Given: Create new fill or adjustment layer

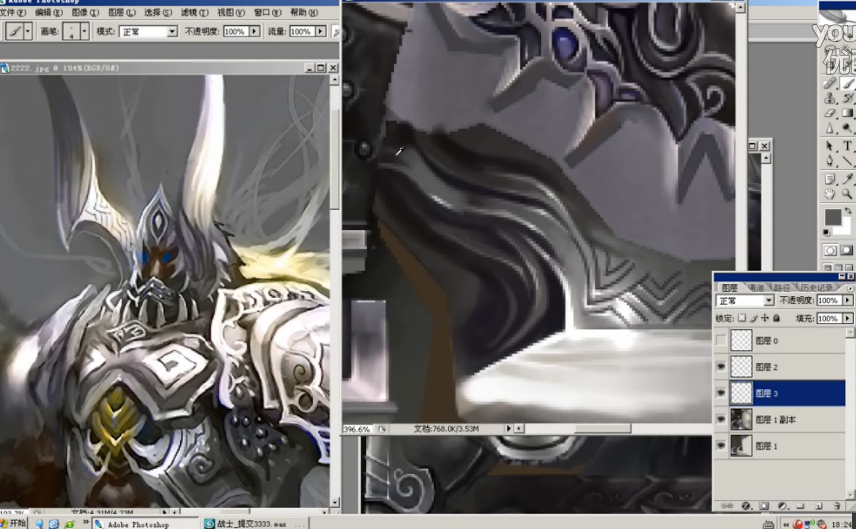Looking at the screenshot, I should click(x=782, y=506).
